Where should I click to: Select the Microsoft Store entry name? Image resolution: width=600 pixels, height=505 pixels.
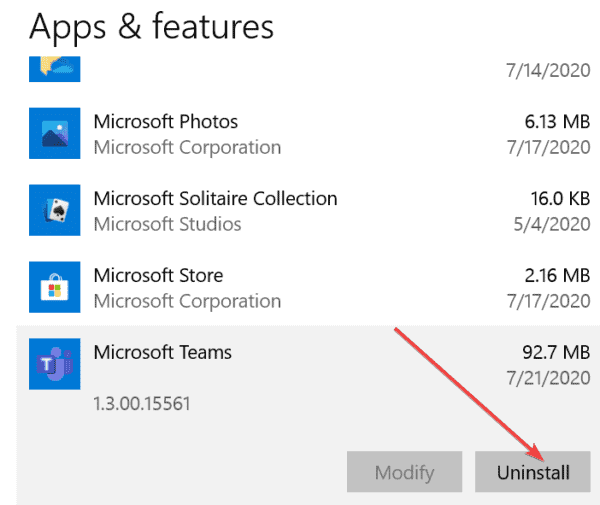158,275
